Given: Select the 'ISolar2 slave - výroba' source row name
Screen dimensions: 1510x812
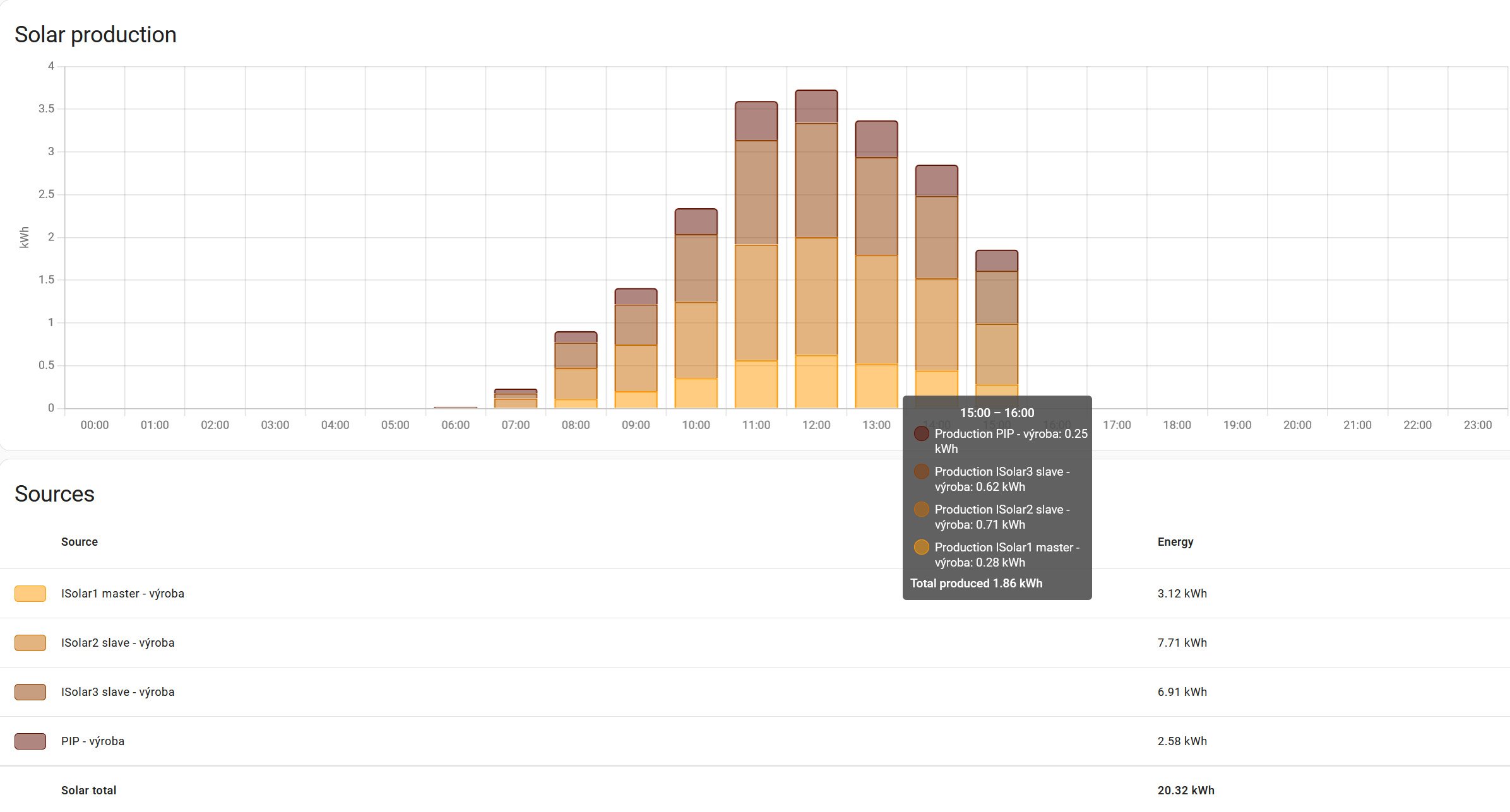Looking at the screenshot, I should 118,643.
